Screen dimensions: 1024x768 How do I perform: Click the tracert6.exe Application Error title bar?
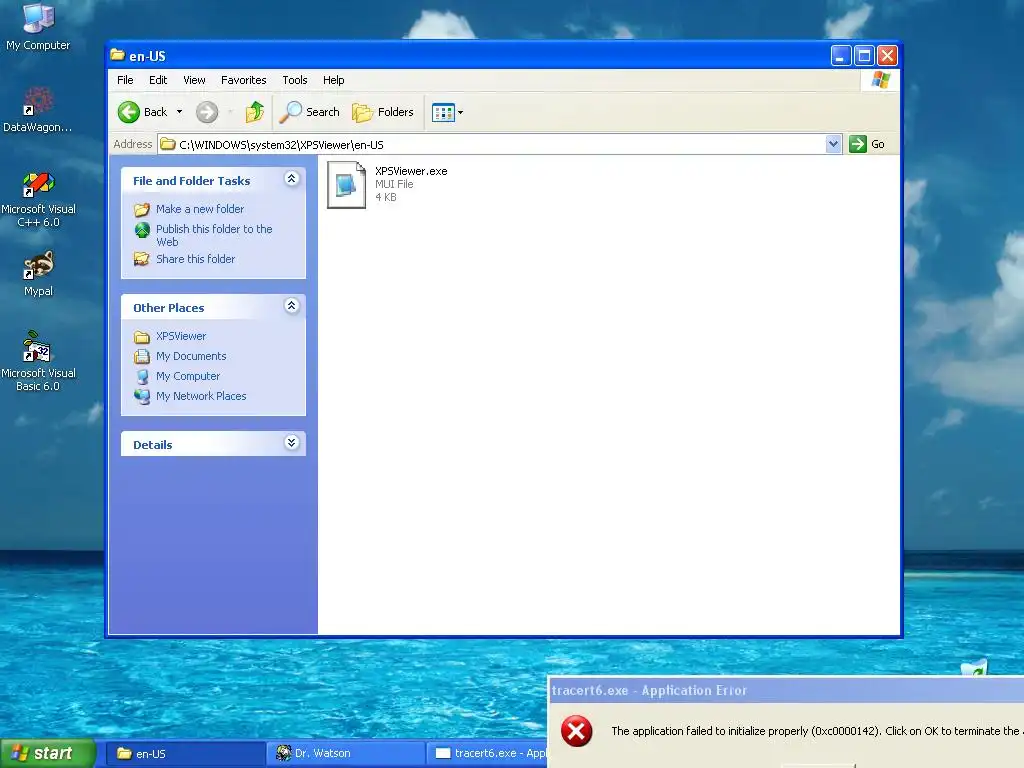(x=786, y=690)
